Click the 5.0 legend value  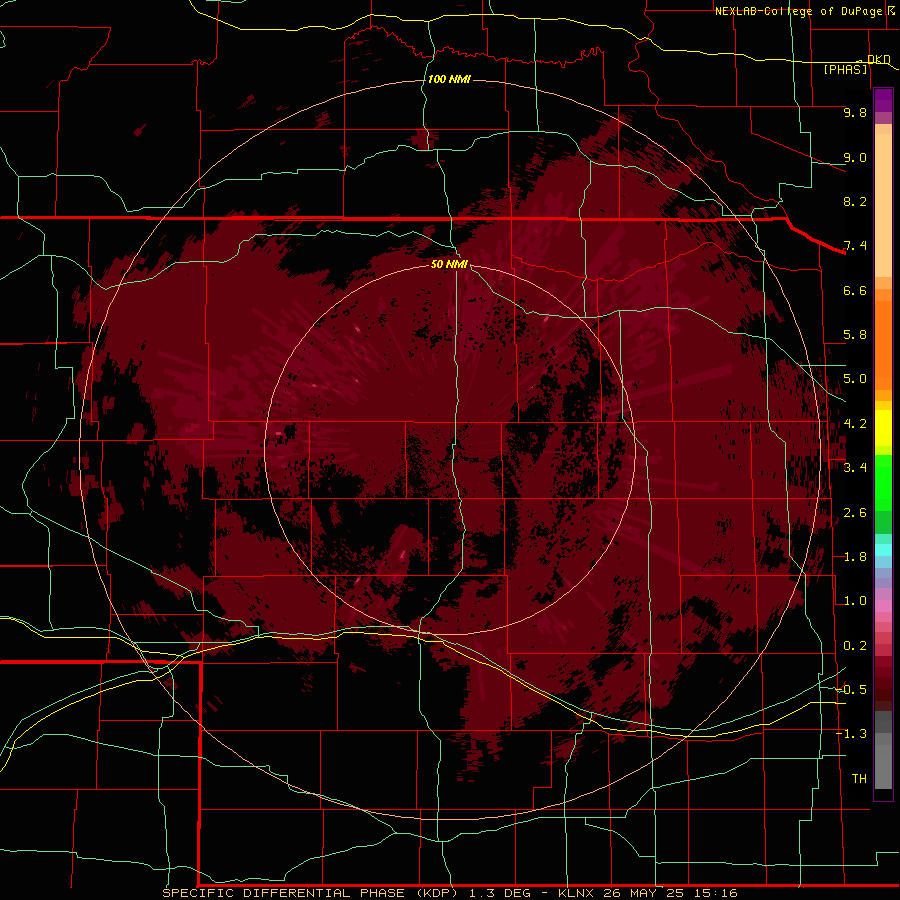[855, 379]
